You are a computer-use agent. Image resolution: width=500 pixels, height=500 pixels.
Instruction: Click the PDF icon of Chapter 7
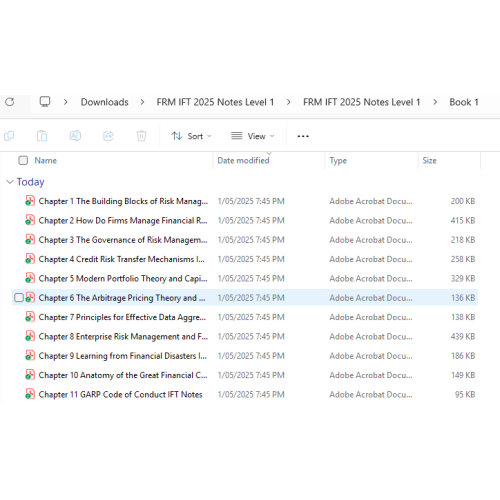(x=30, y=317)
